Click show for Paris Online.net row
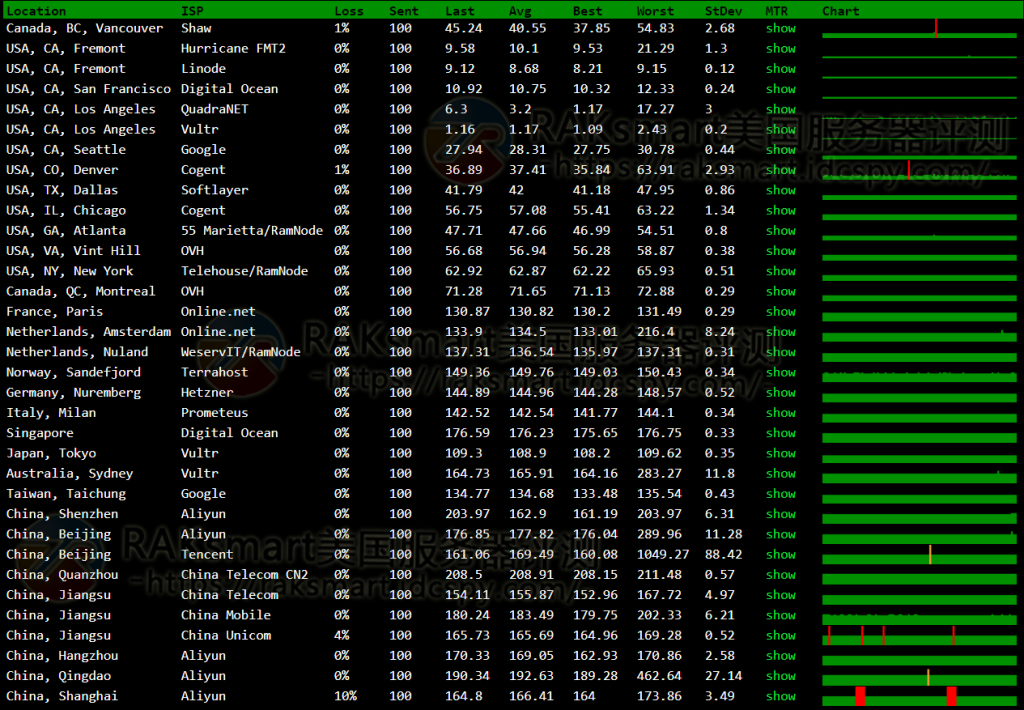 point(780,312)
